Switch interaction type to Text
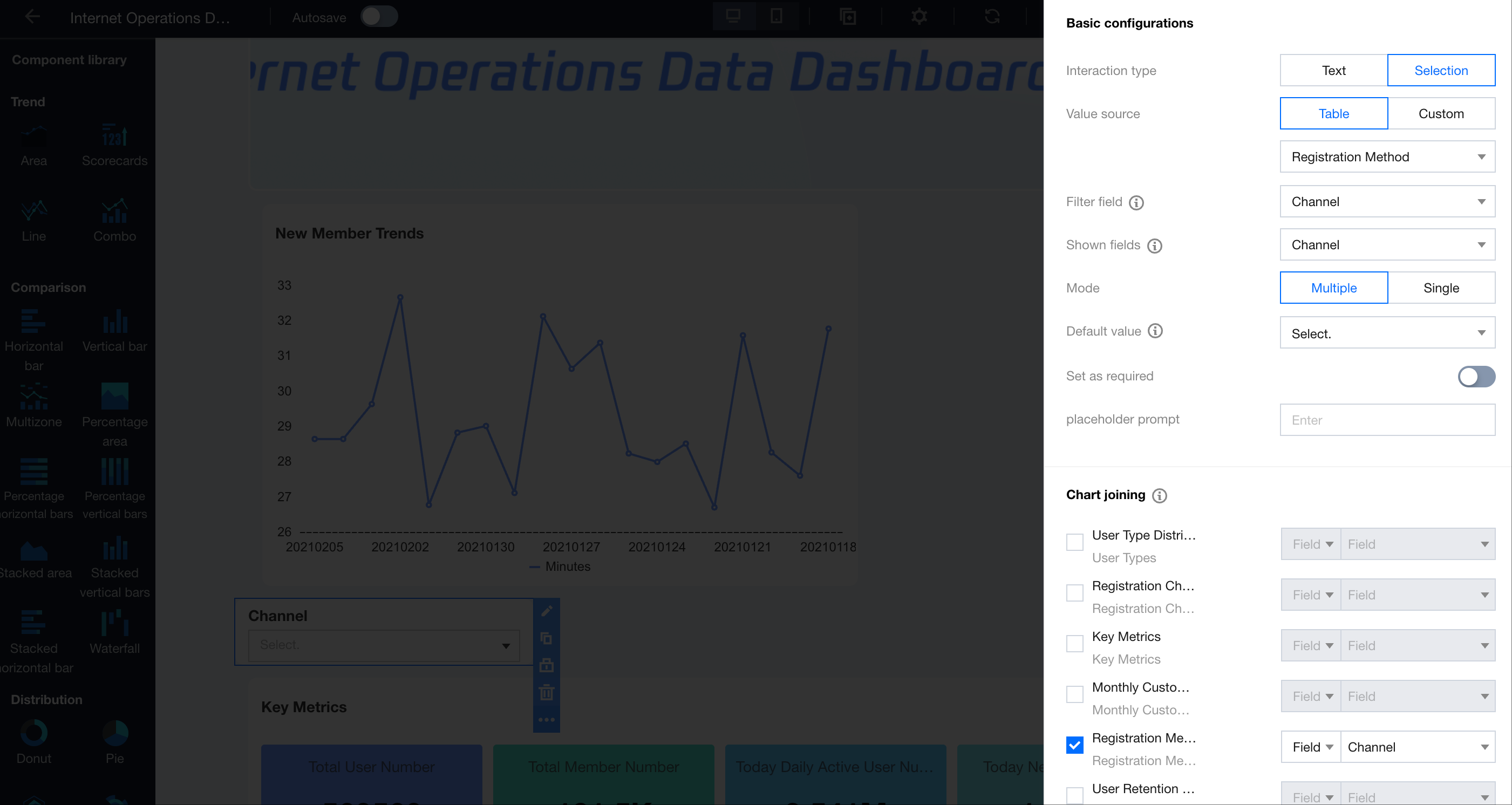 click(x=1333, y=70)
